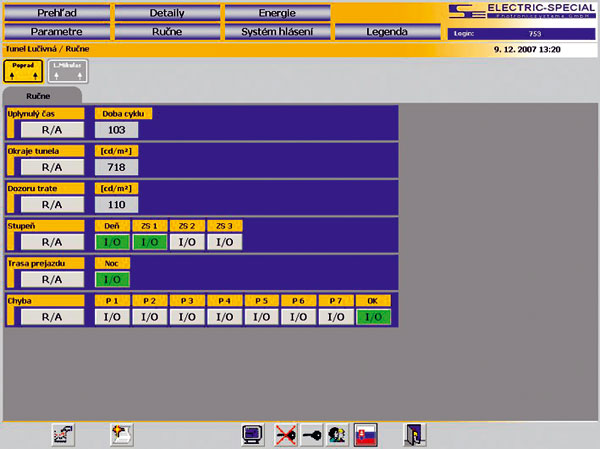Toggle the P 4 error I/O switch

pos(225,317)
